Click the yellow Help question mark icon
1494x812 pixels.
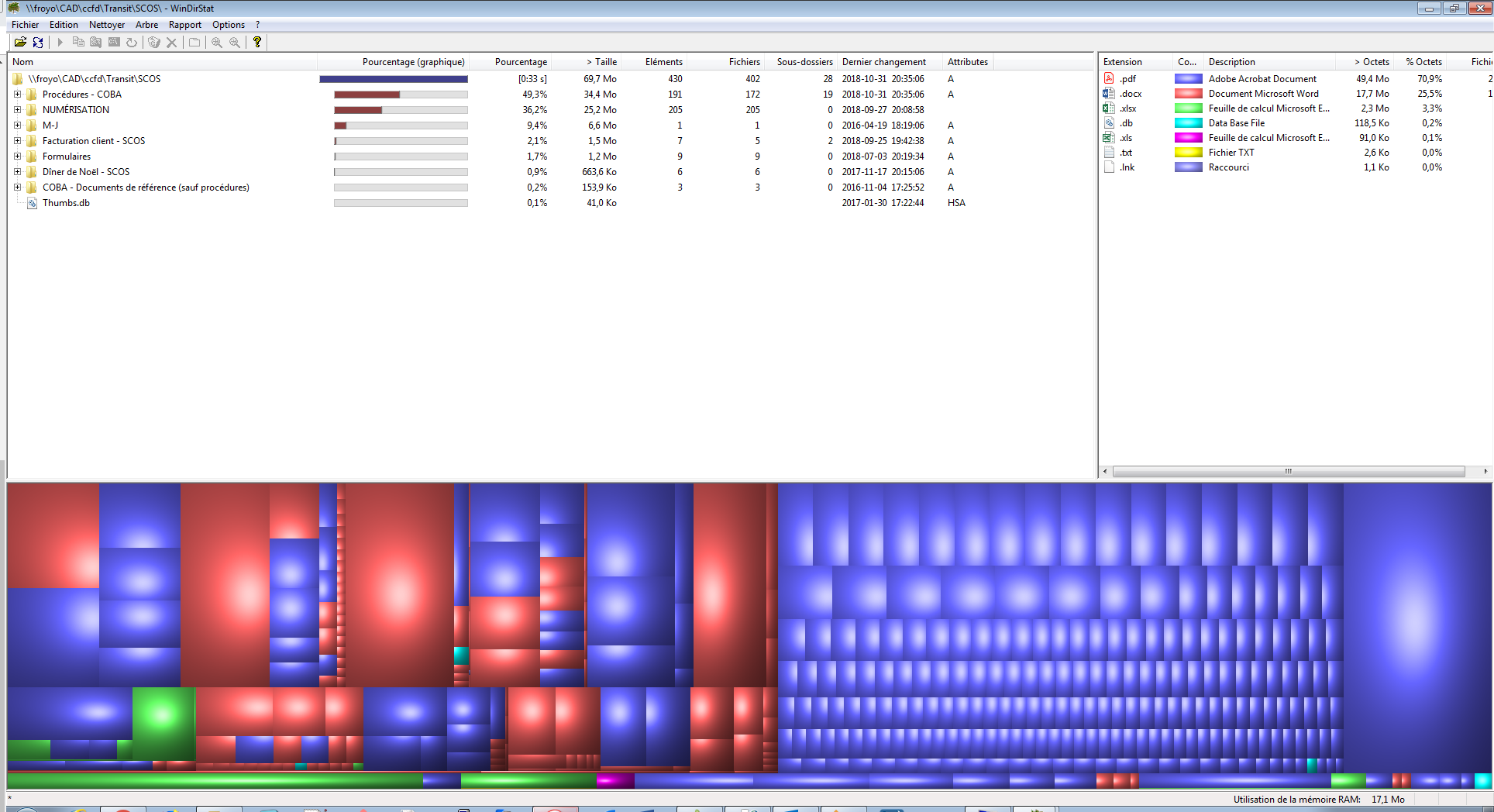click(x=257, y=43)
